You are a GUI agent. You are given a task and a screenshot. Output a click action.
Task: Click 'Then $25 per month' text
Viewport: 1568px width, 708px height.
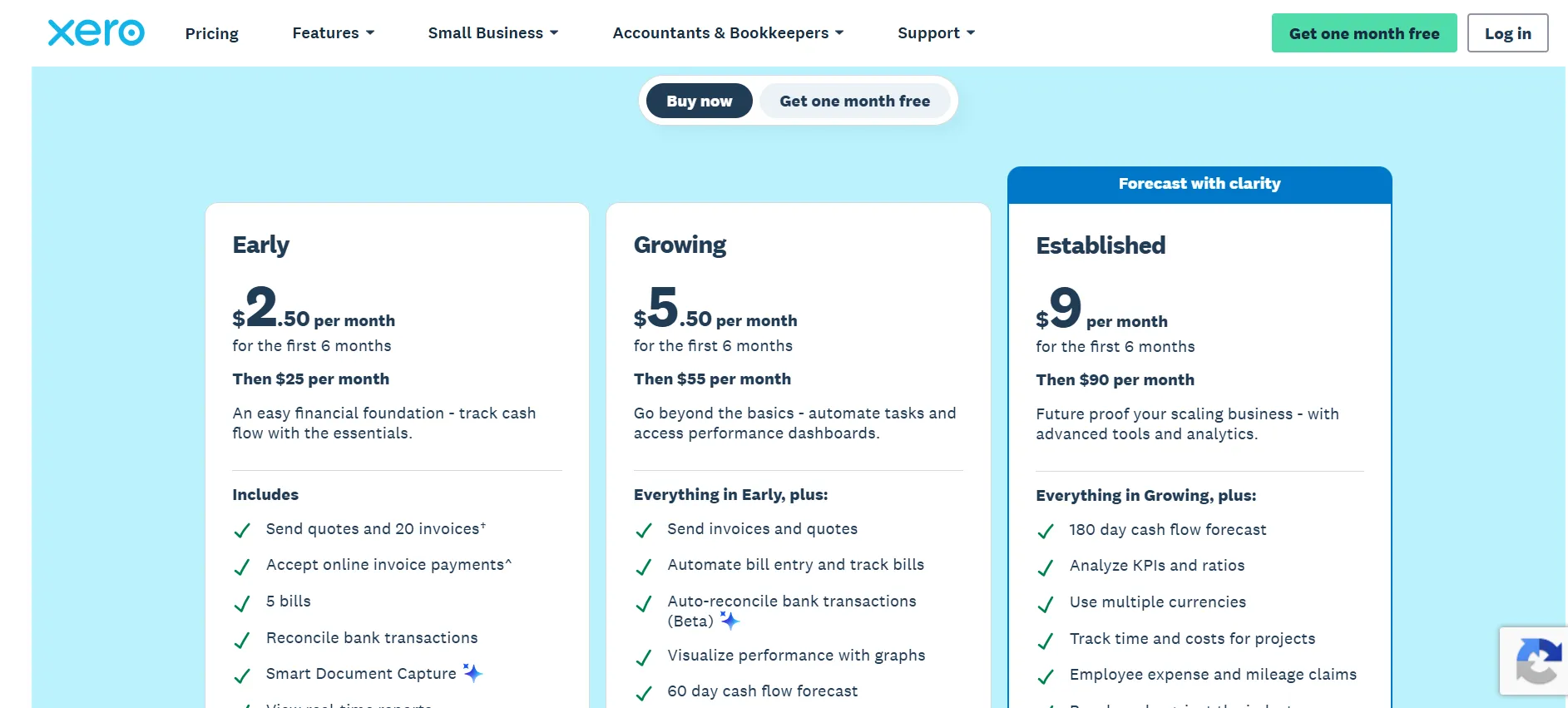(x=311, y=379)
